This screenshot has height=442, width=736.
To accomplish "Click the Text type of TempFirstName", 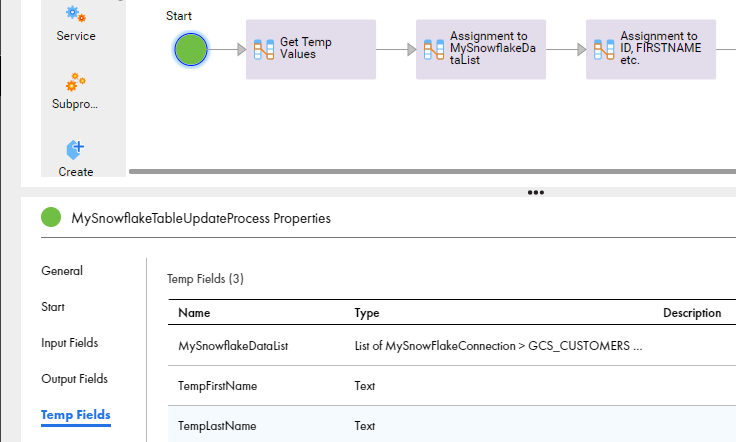I will click(x=365, y=386).
